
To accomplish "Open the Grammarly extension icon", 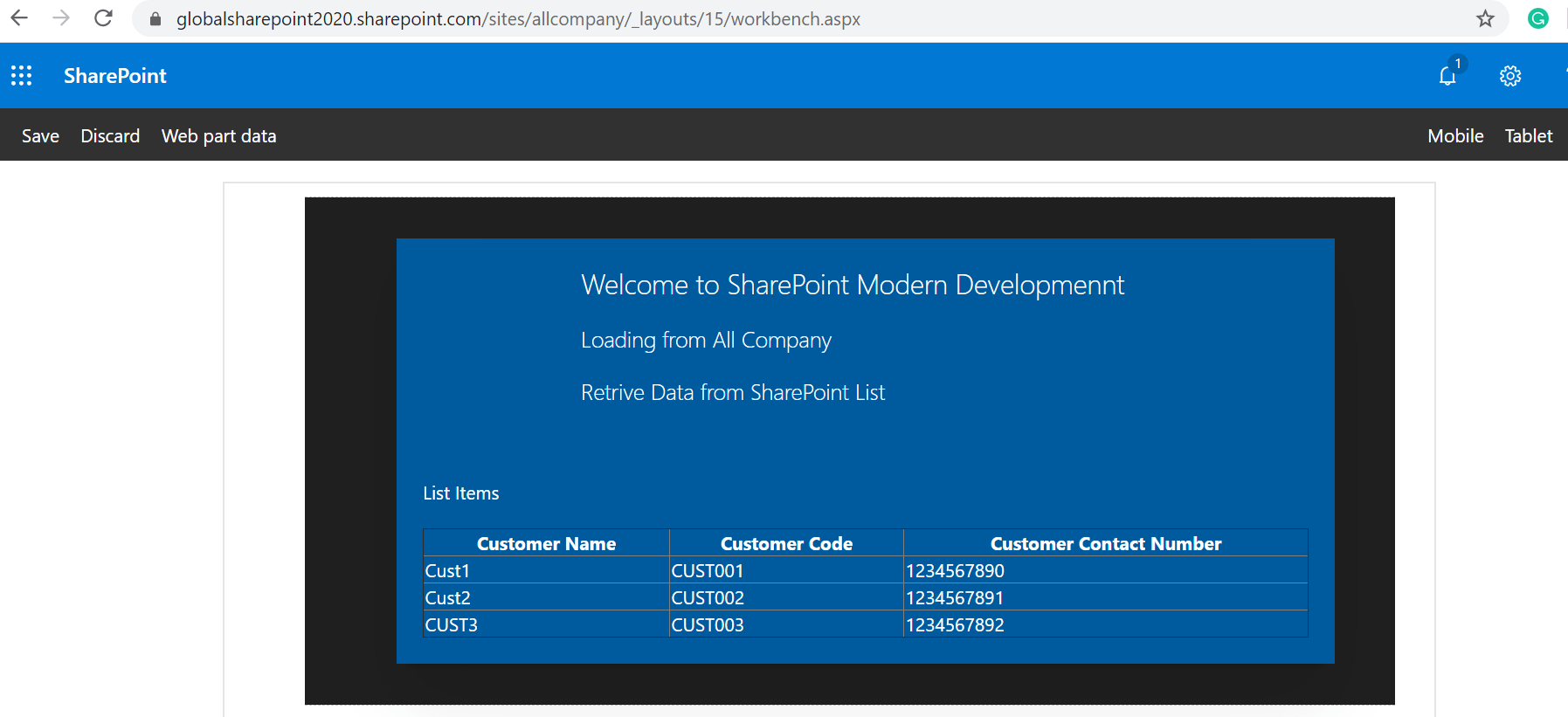I will coord(1538,18).
